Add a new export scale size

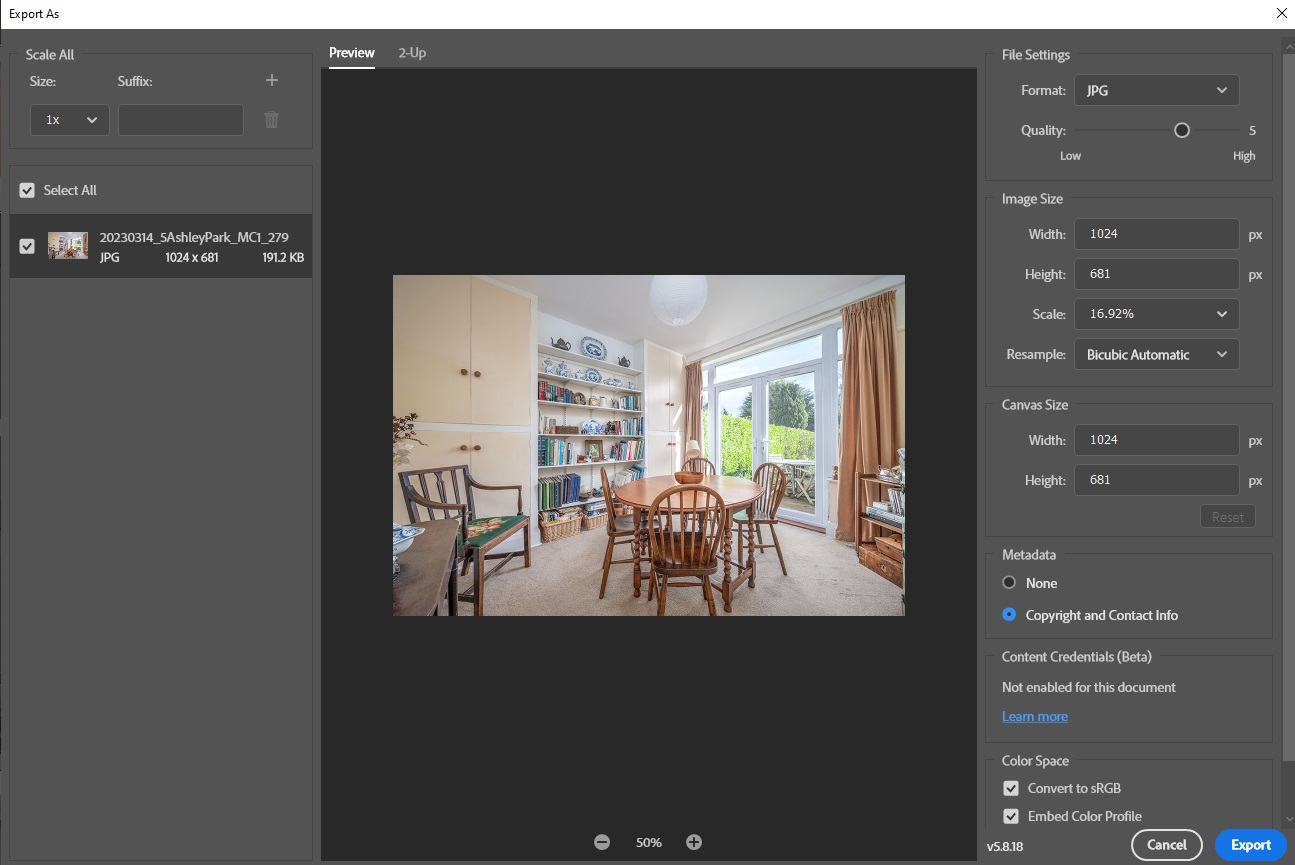[x=271, y=80]
